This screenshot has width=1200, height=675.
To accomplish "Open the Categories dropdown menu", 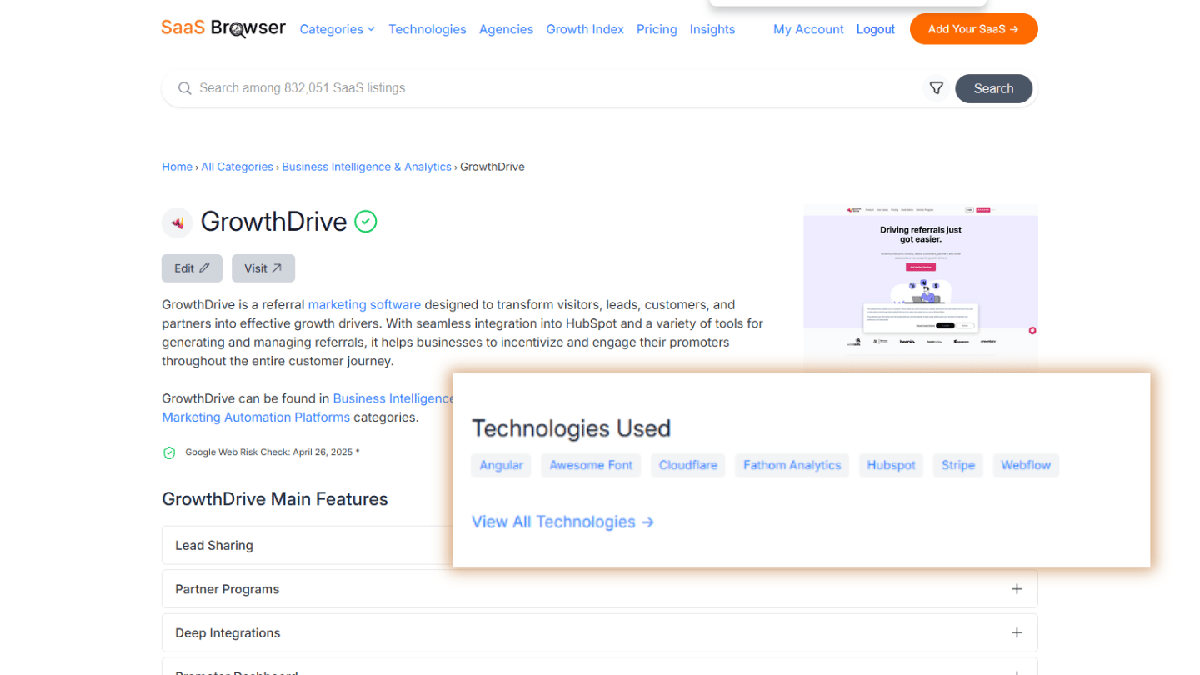I will tap(337, 29).
